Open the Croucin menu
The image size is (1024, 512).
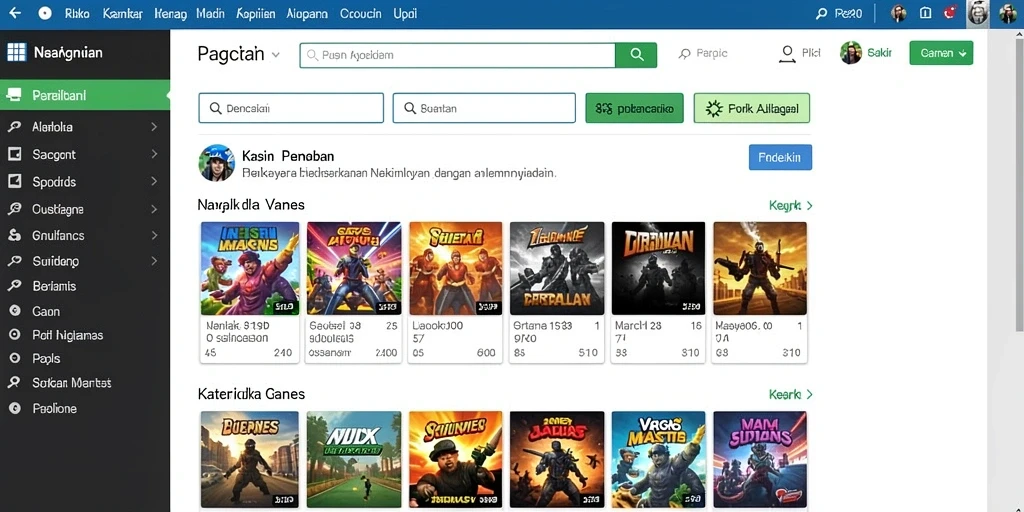(360, 14)
